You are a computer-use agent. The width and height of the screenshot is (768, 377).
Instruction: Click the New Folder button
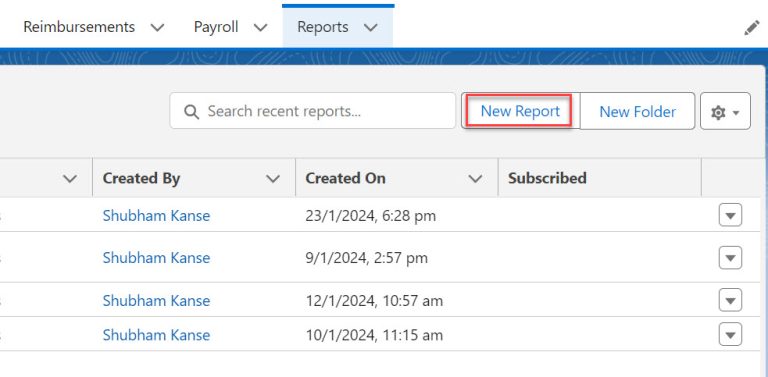pyautogui.click(x=637, y=112)
